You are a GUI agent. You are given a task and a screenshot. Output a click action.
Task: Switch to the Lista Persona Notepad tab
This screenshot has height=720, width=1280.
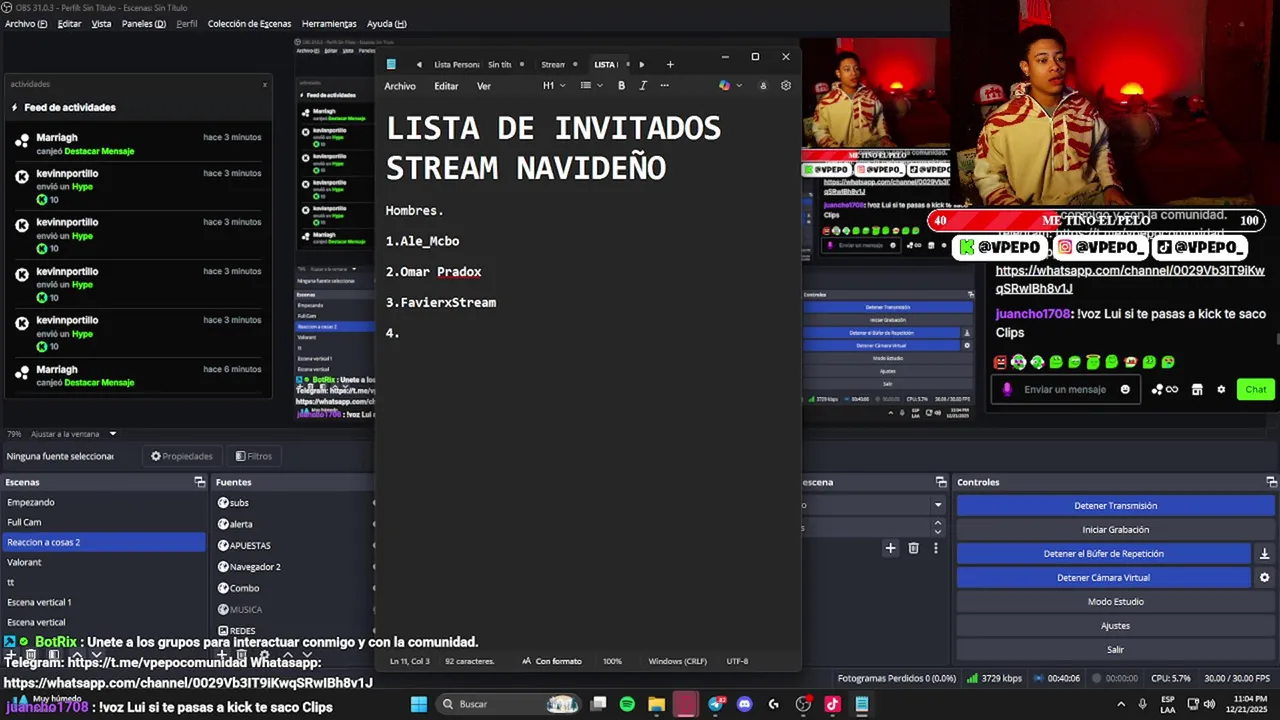[456, 65]
